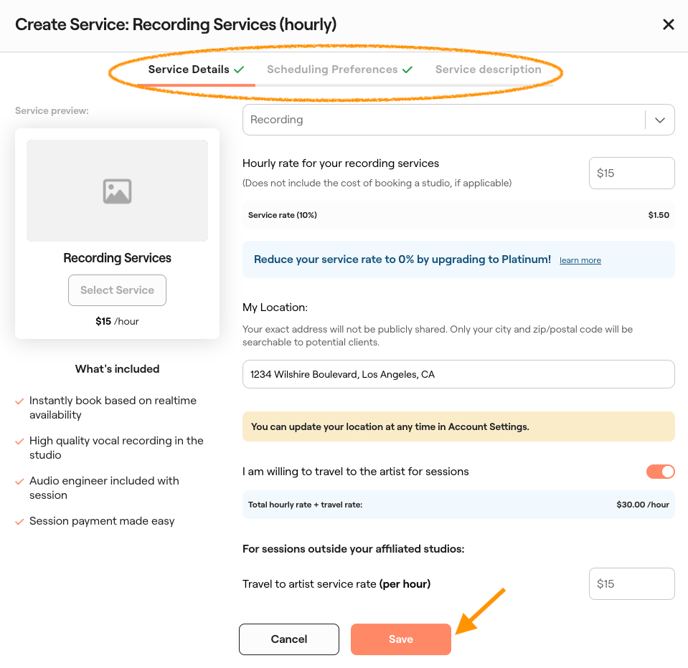
Task: Click the My Location address field
Action: (458, 374)
